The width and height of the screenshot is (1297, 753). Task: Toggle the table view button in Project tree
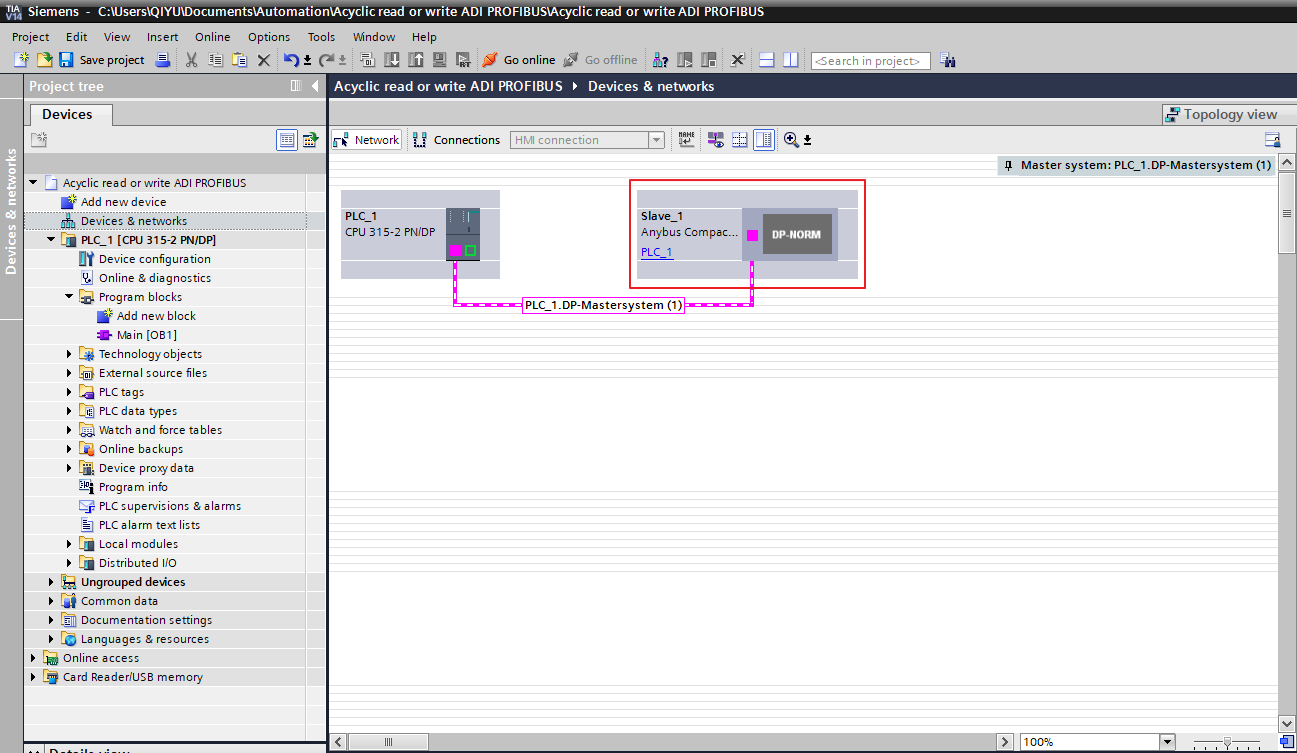pos(287,140)
